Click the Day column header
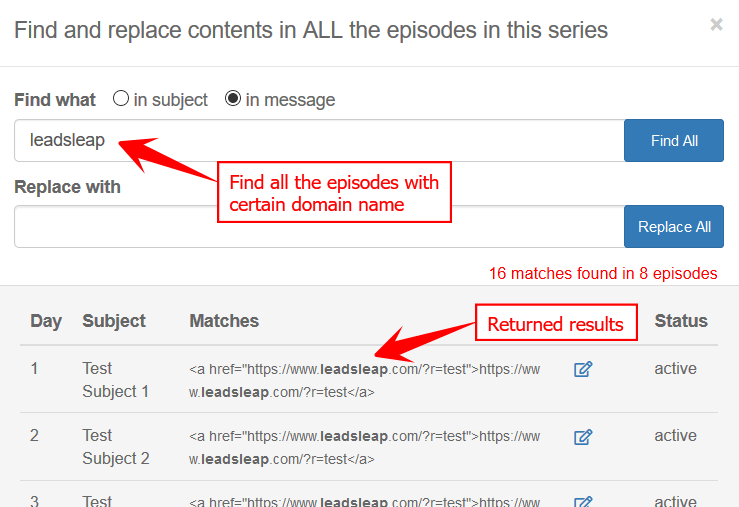 (x=46, y=321)
